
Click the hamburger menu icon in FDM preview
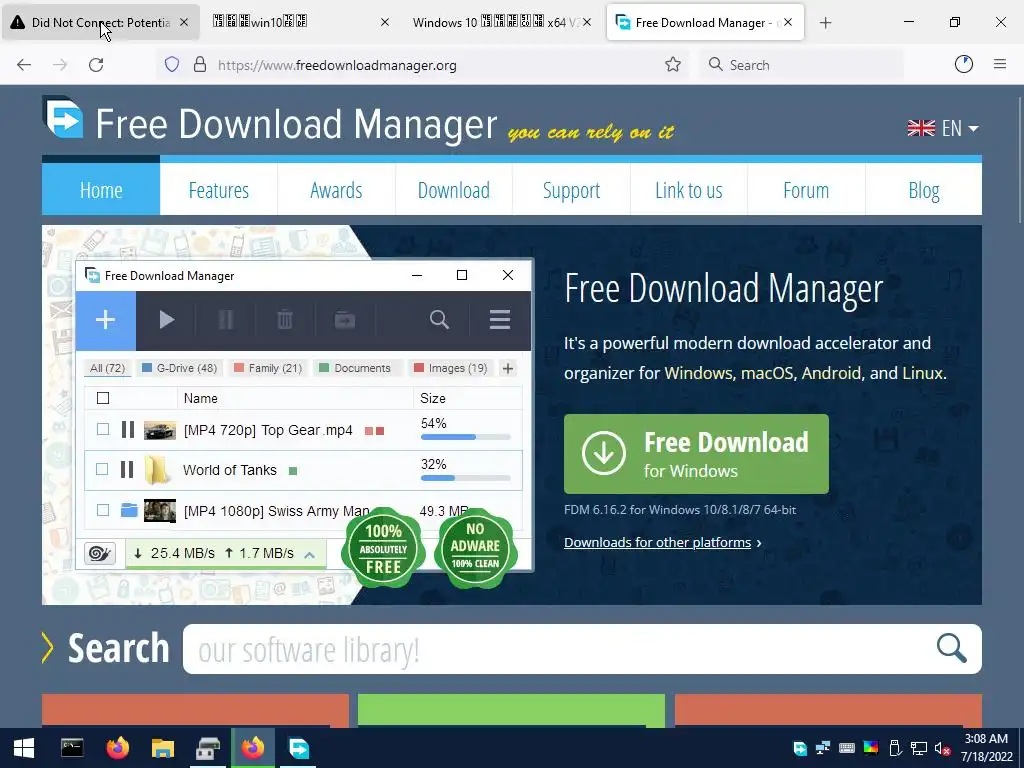500,320
